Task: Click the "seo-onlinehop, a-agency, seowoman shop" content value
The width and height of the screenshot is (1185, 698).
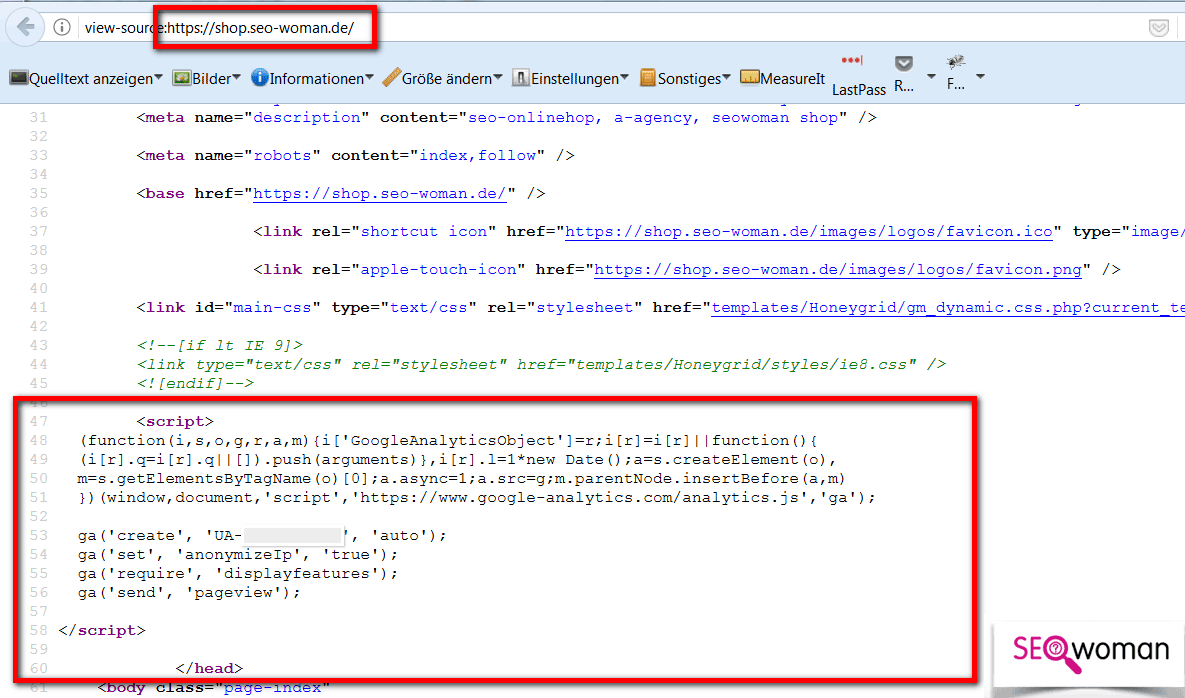Action: point(653,118)
